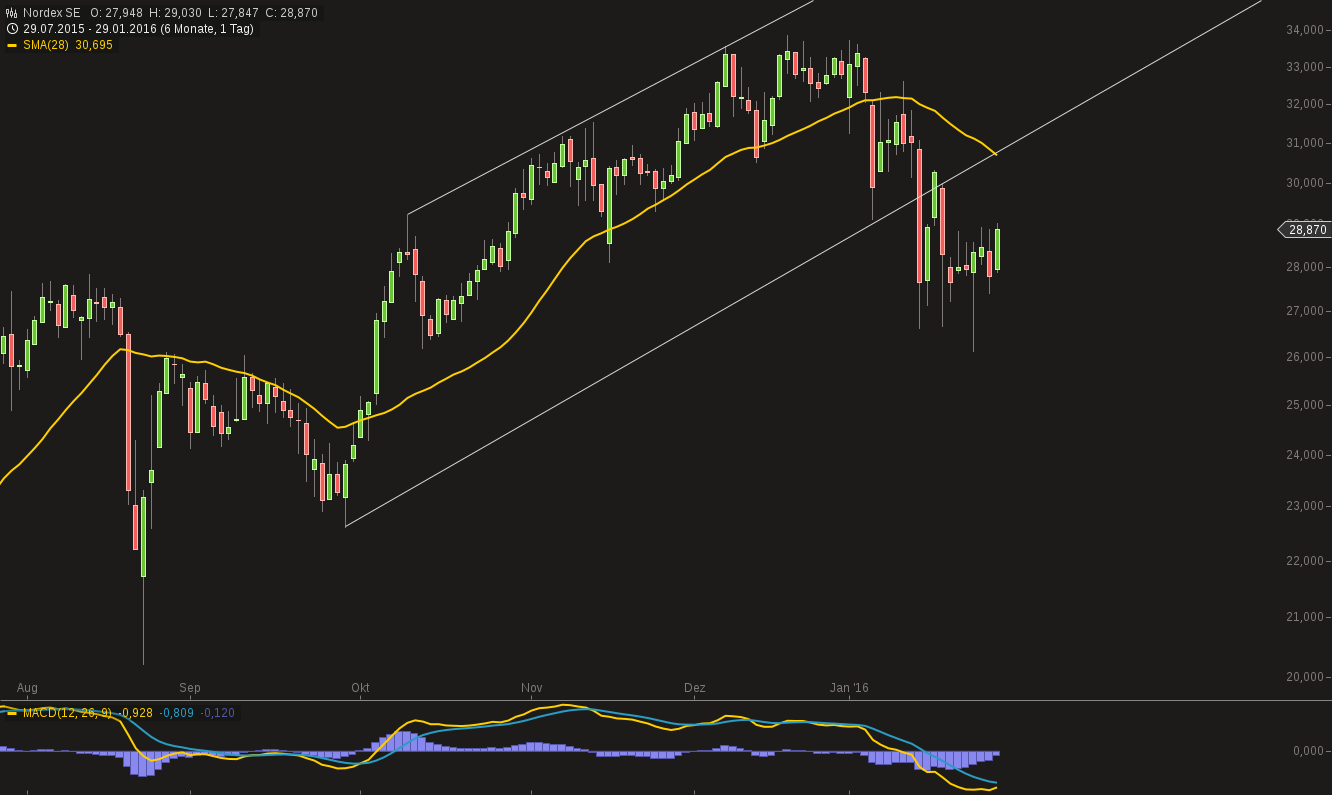The image size is (1332, 795).
Task: Click the Sep month label
Action: click(190, 688)
